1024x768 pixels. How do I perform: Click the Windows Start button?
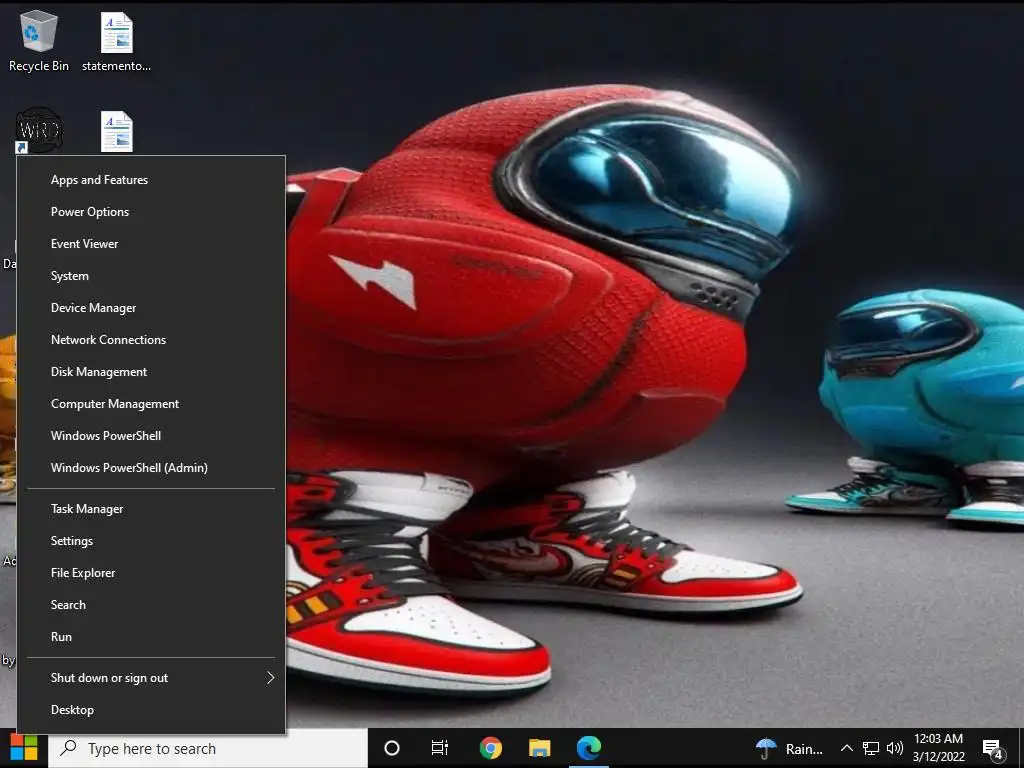24,748
